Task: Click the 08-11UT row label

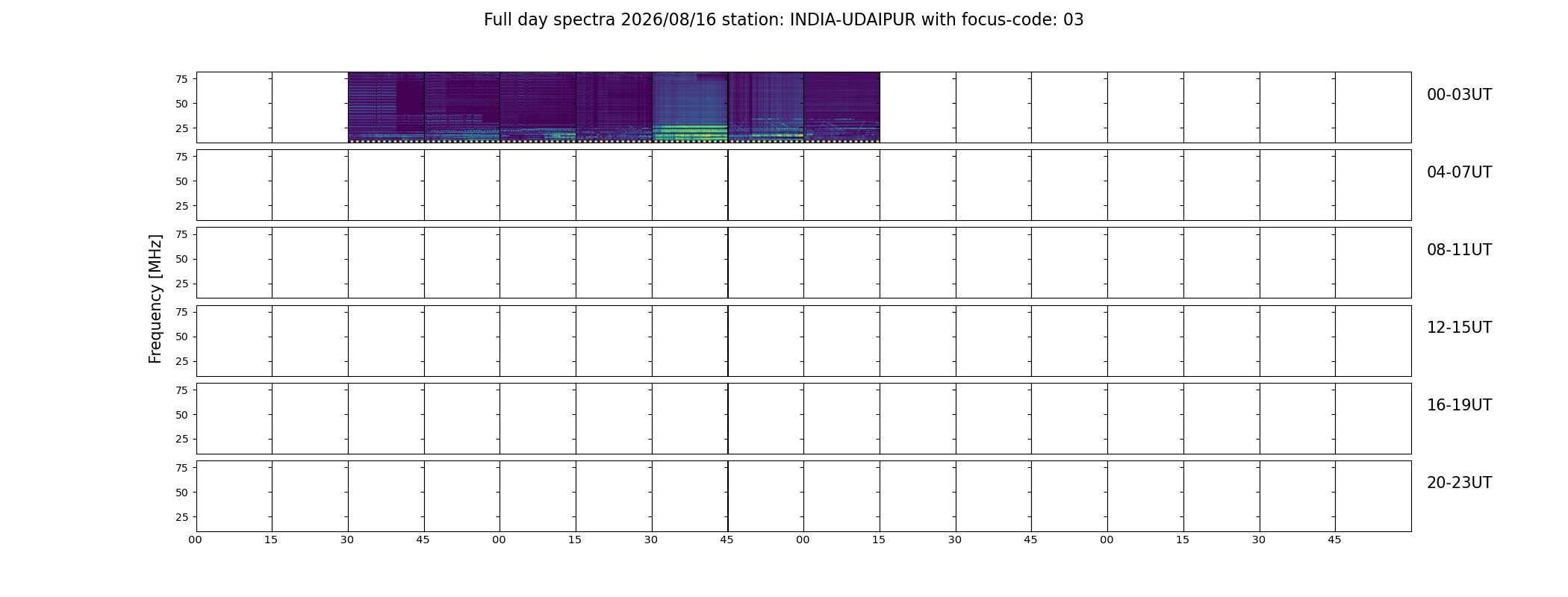Action: tap(1459, 250)
